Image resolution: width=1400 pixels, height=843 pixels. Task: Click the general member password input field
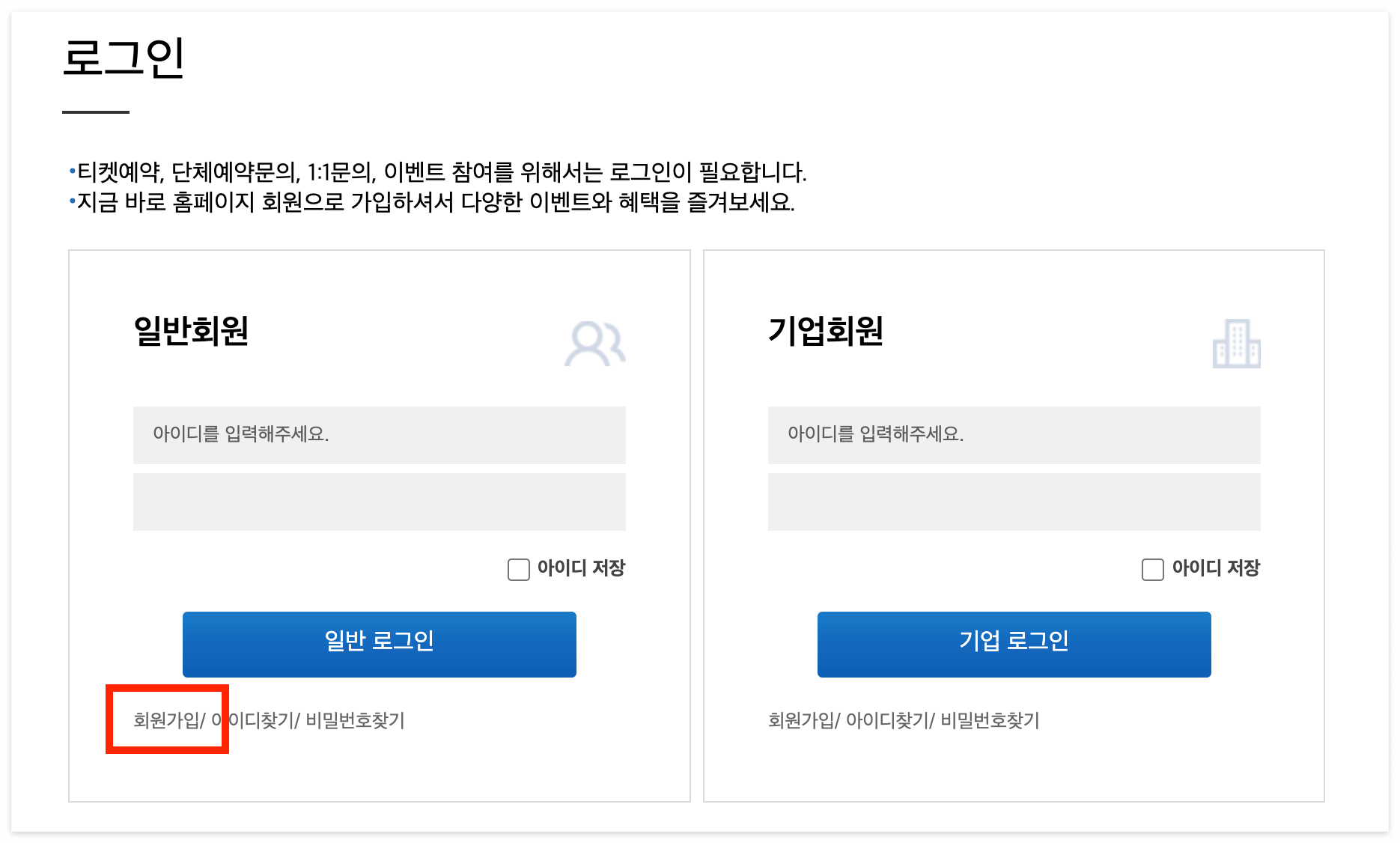coord(379,501)
